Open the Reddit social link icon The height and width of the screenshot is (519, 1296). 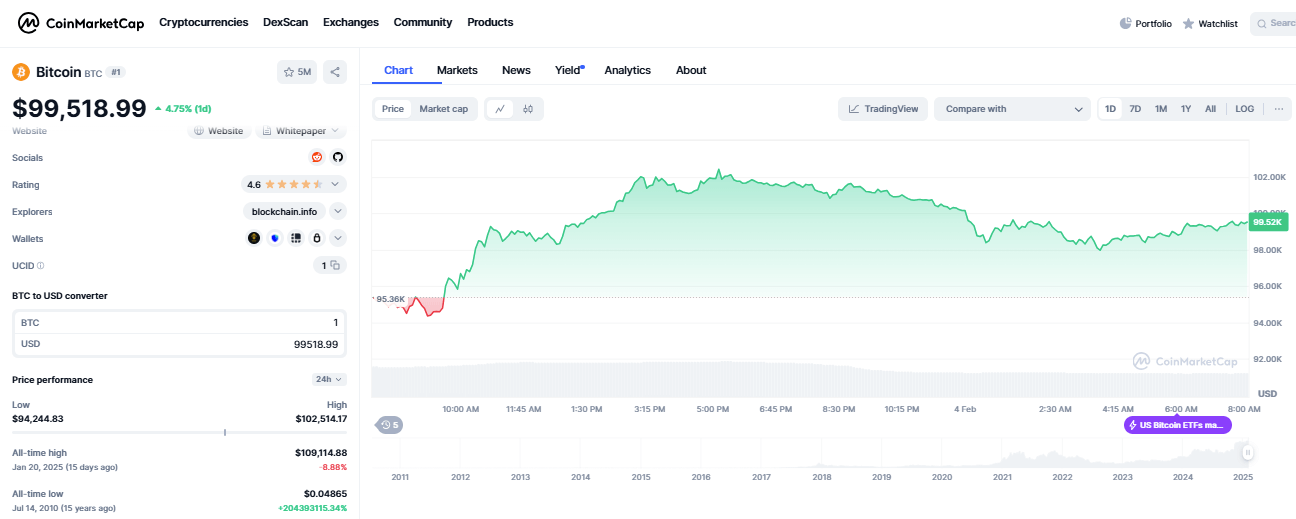317,157
